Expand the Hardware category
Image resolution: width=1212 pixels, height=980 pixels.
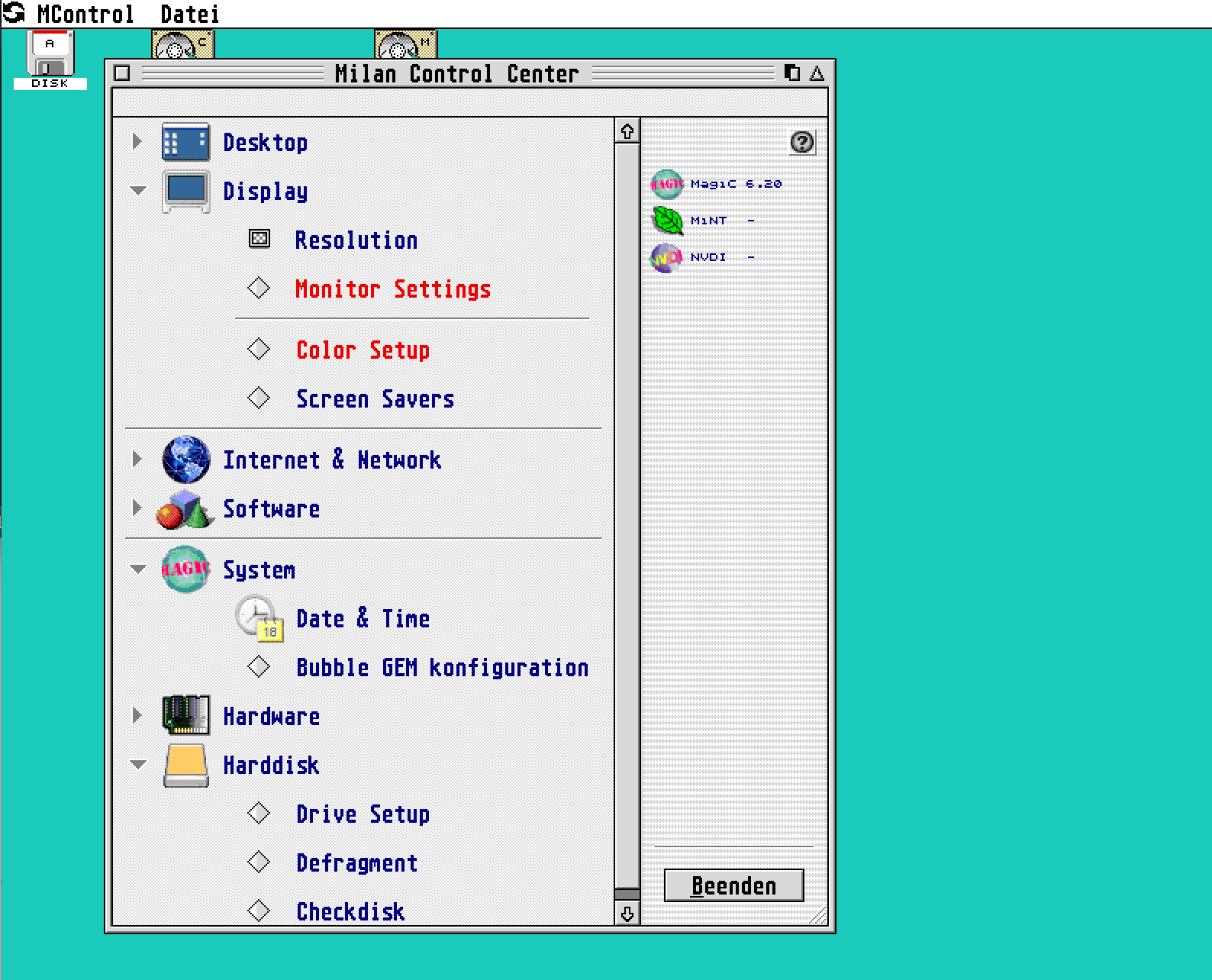pos(137,715)
